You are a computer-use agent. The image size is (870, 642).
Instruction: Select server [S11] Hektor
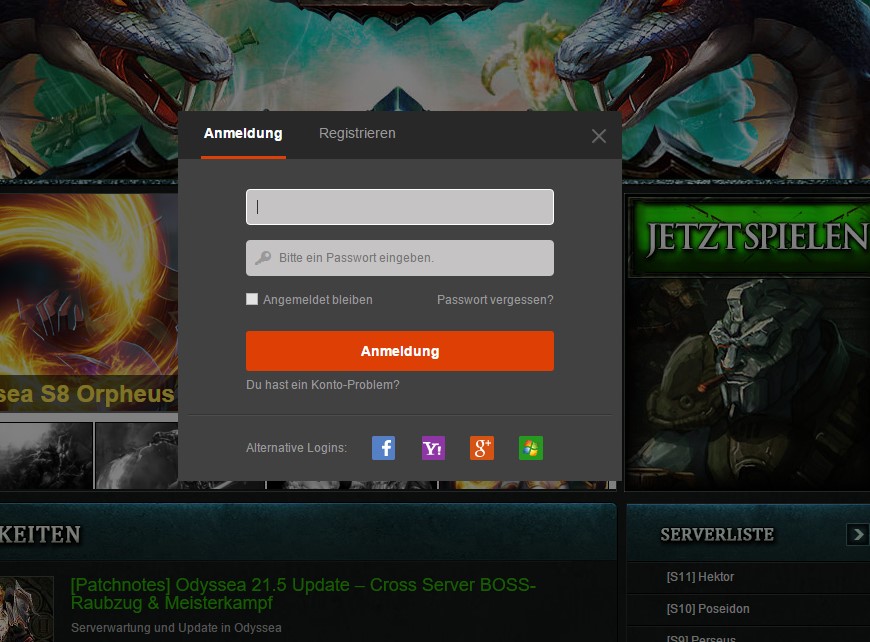[x=700, y=577]
